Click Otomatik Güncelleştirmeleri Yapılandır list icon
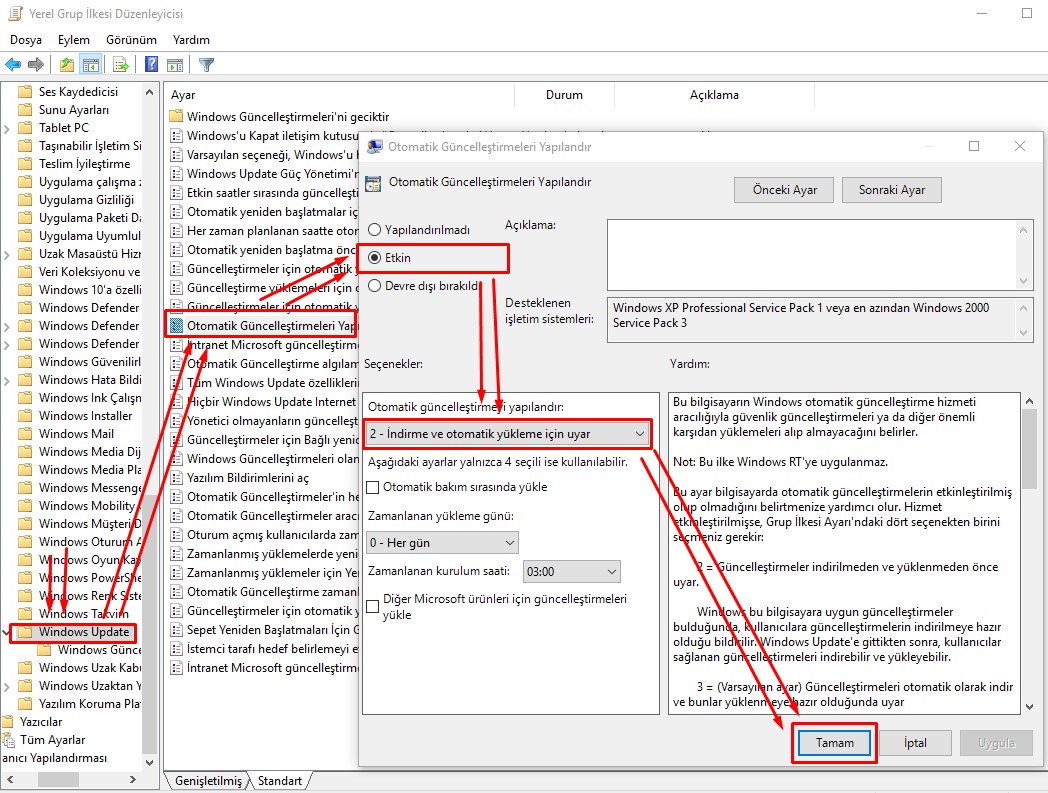This screenshot has width=1048, height=793. pos(176,326)
